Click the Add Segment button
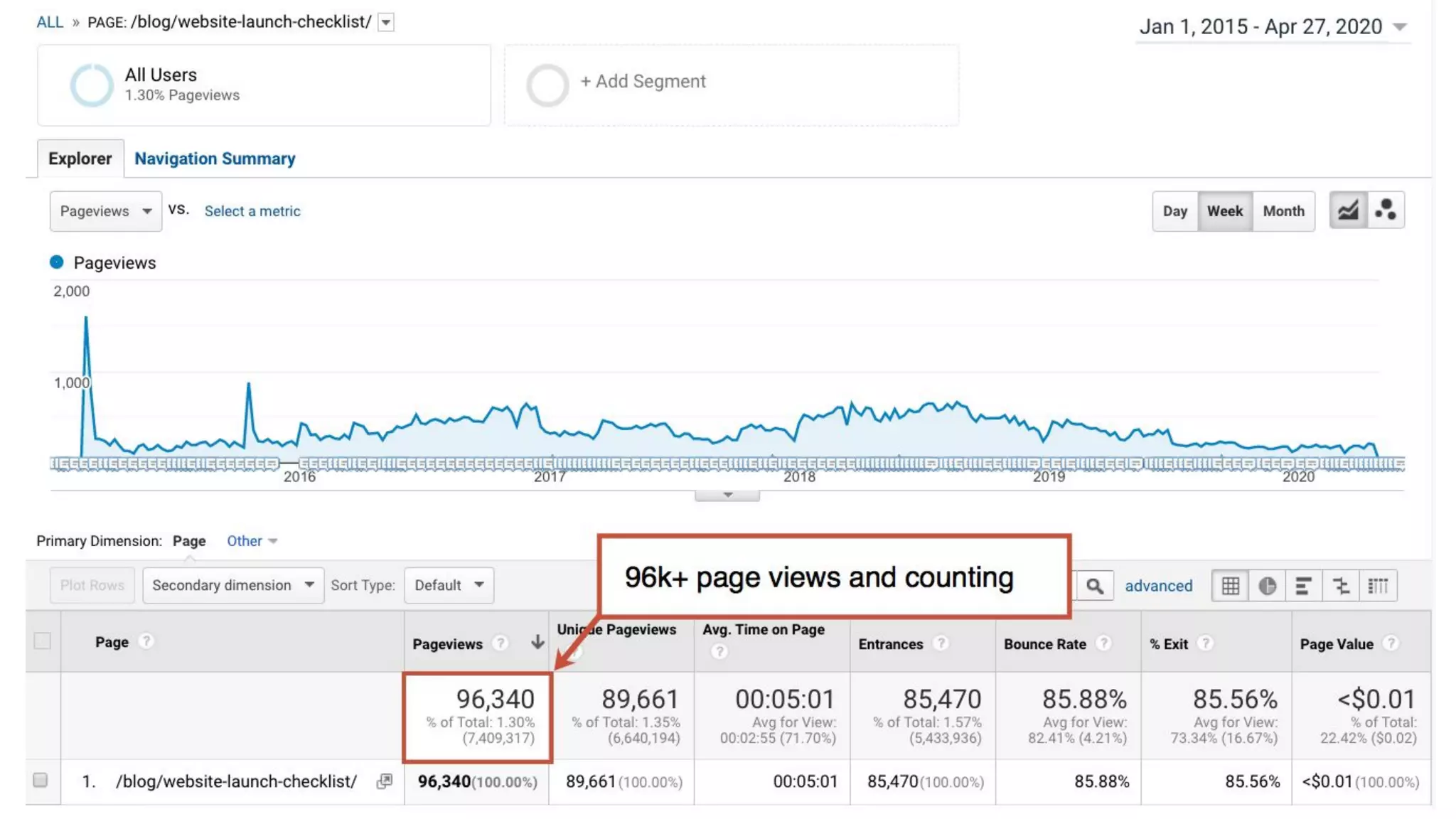Image resolution: width=1456 pixels, height=819 pixels. [x=643, y=82]
